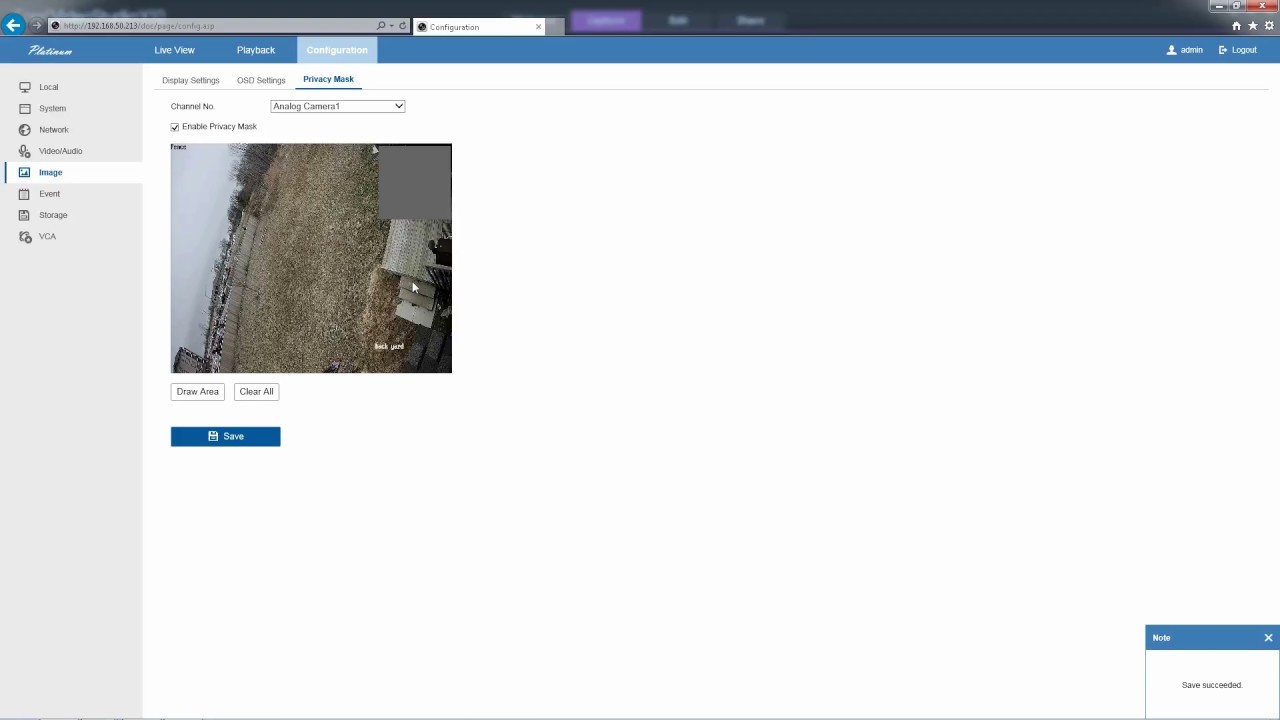Save the privacy mask settings

click(x=225, y=436)
